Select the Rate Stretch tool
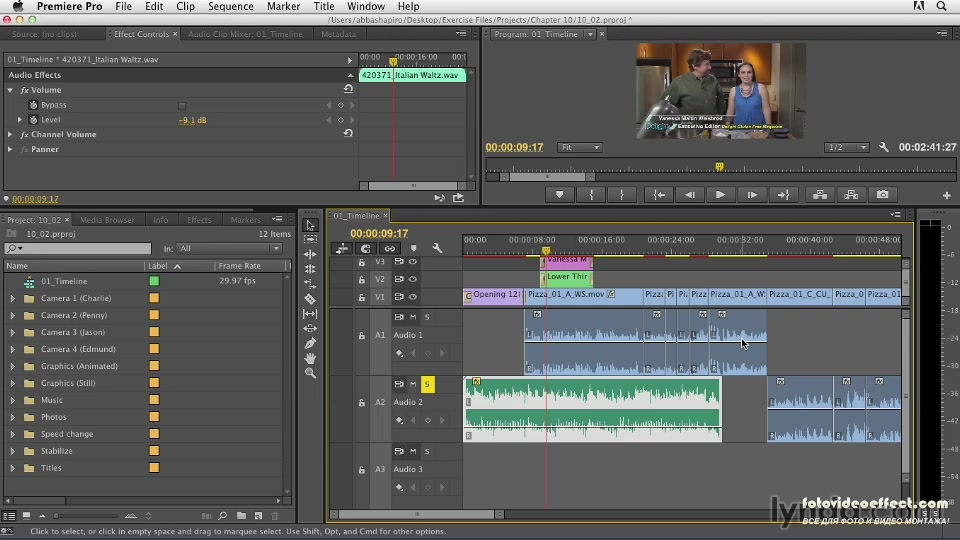Viewport: 960px width, 540px height. pos(310,284)
